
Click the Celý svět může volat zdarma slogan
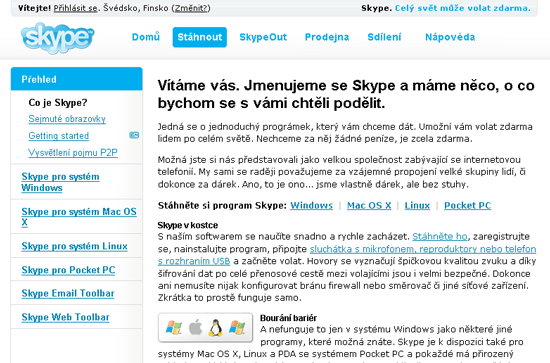pos(463,8)
